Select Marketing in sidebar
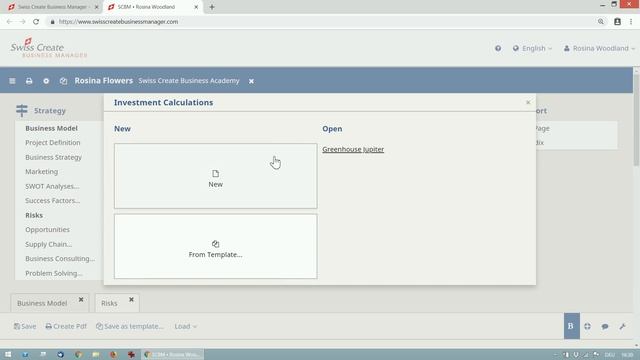Image resolution: width=640 pixels, height=360 pixels. pyautogui.click(x=42, y=171)
